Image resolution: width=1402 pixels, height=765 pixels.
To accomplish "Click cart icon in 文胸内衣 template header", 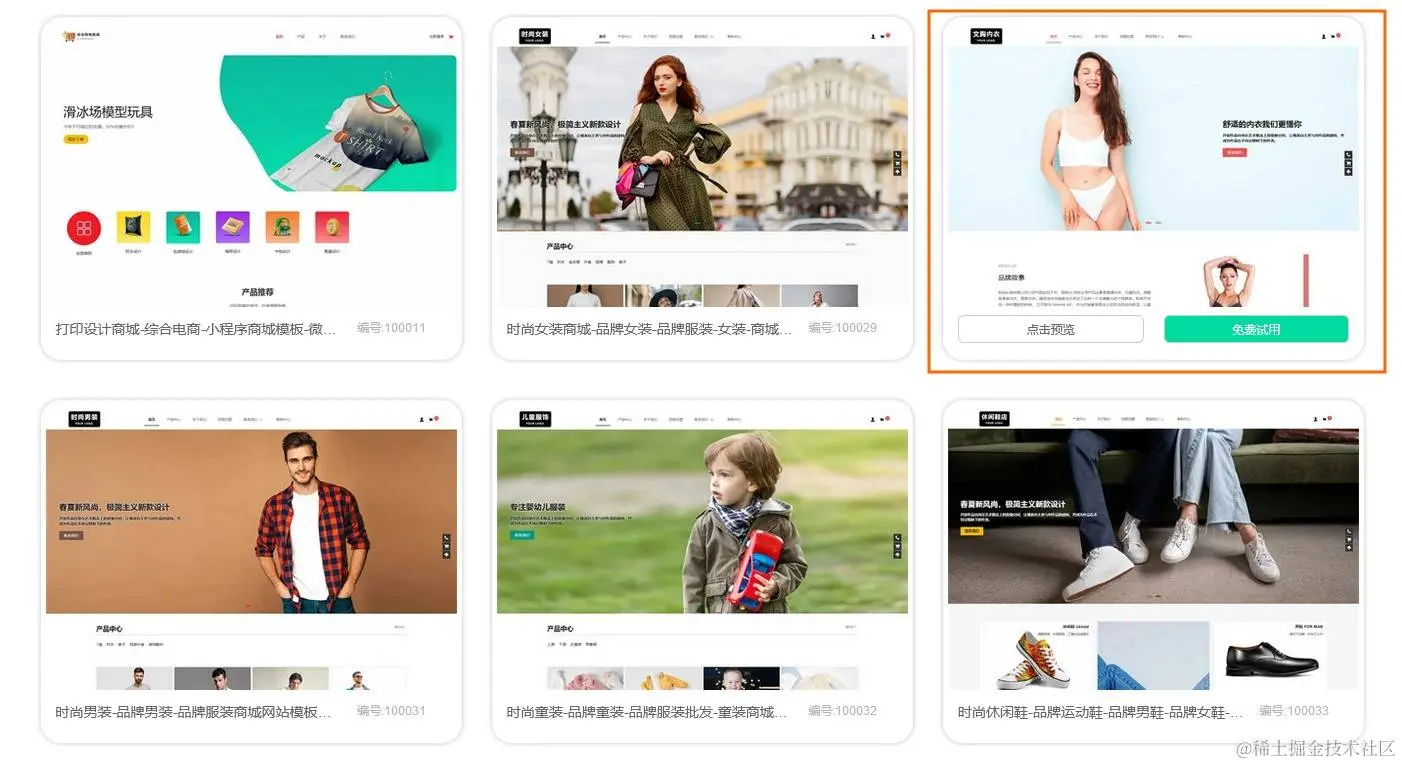I will pyautogui.click(x=1334, y=37).
